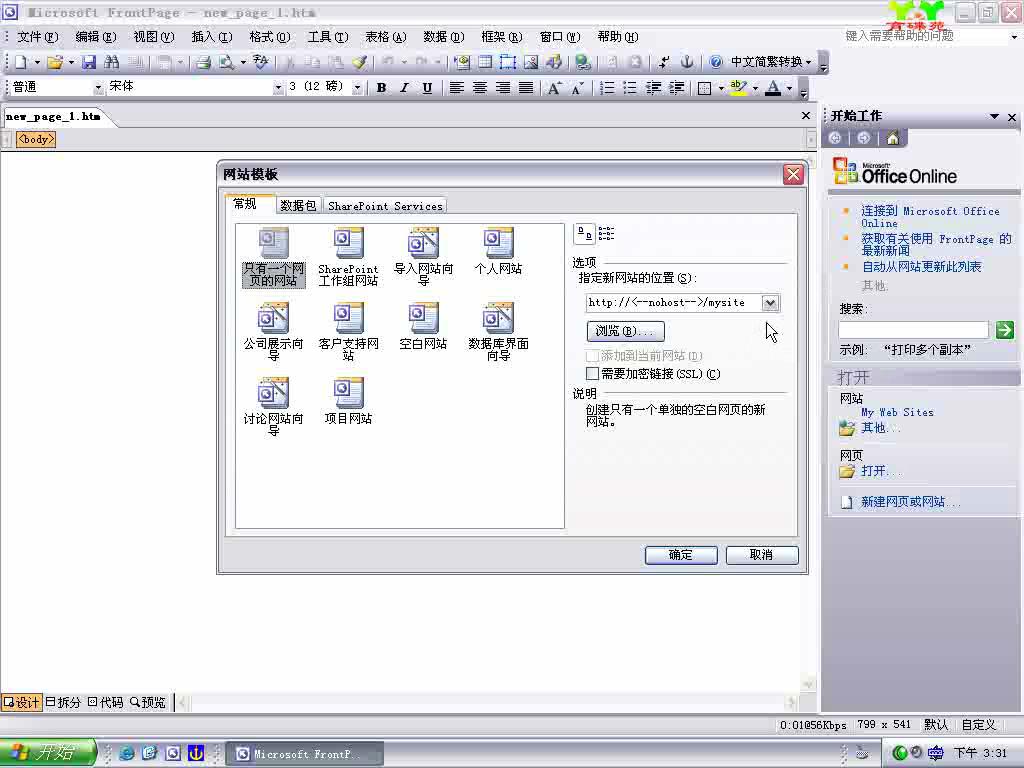Click the highlight color swatch button
The image size is (1024, 768).
click(x=739, y=88)
